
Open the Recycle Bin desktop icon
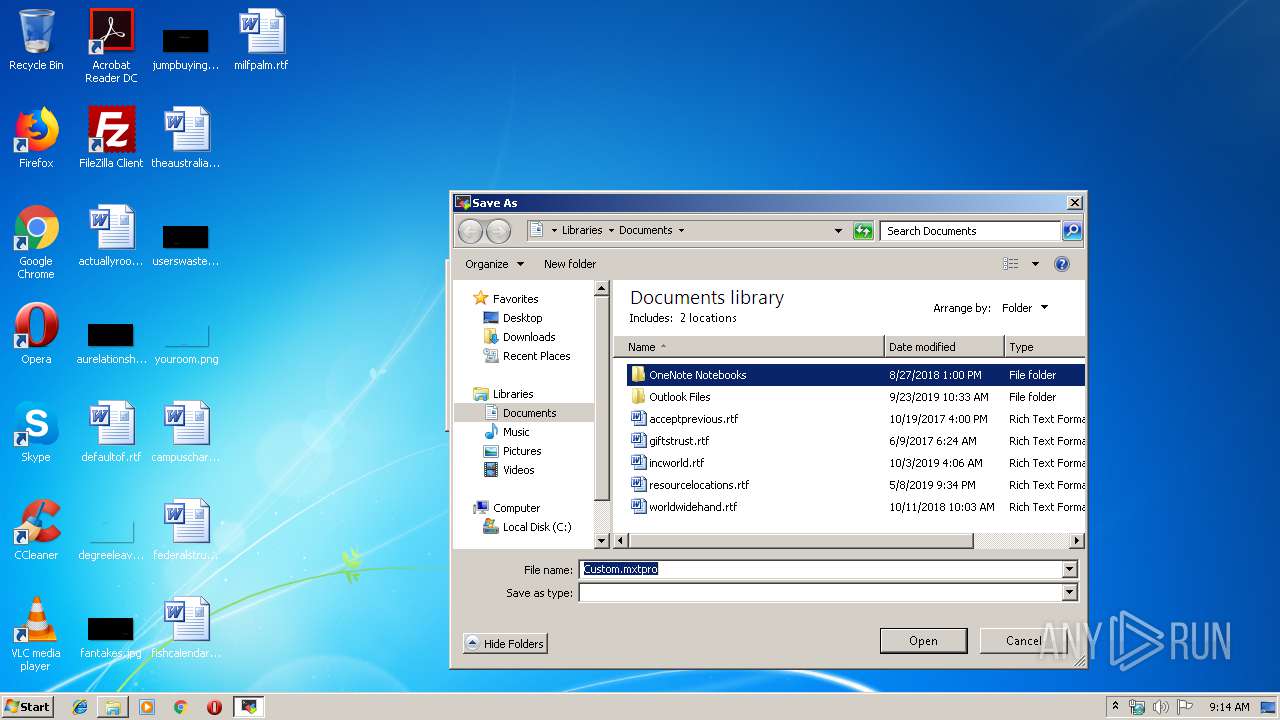coord(36,41)
